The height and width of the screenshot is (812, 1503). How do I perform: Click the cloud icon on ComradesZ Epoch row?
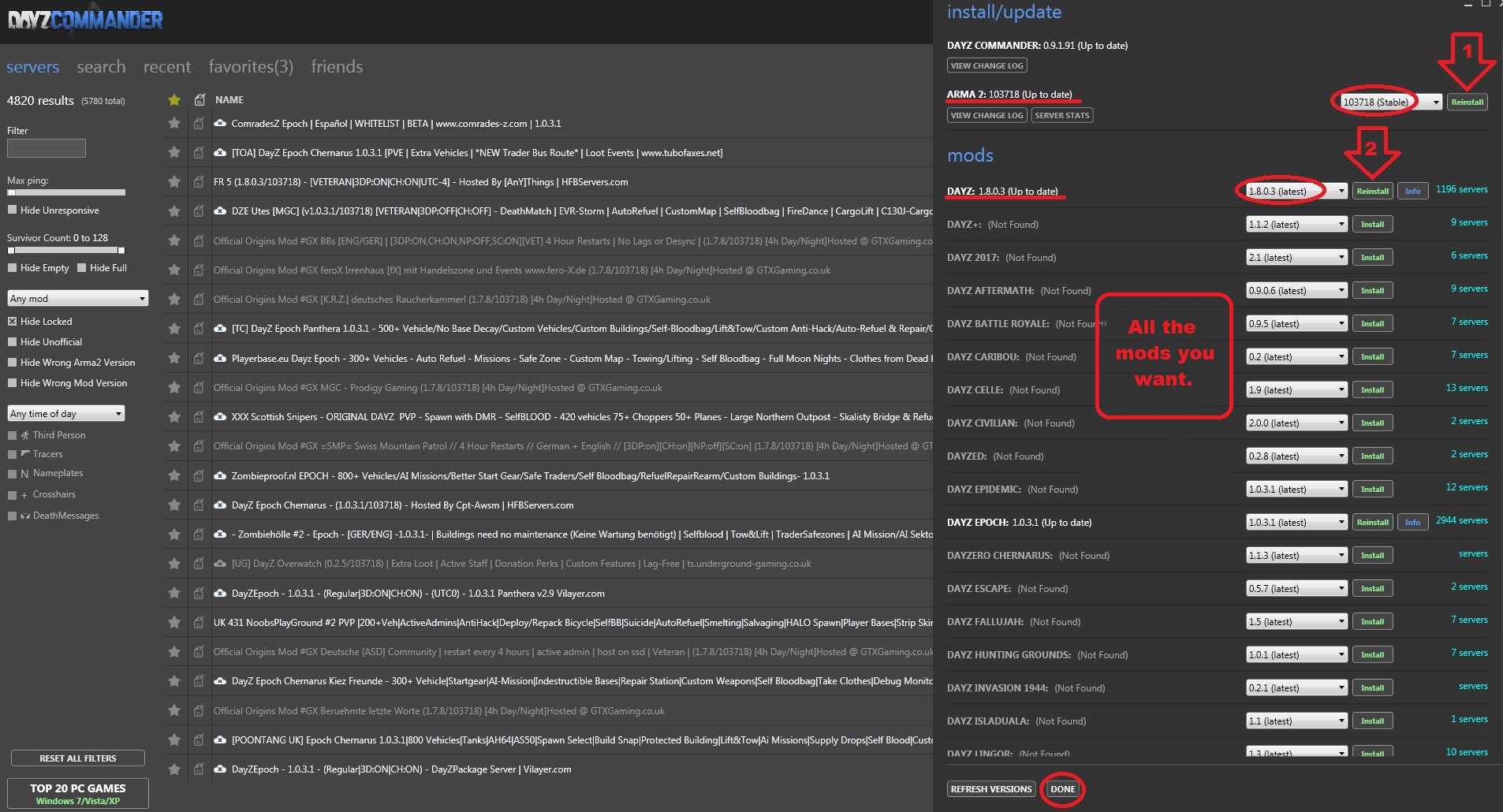point(220,123)
